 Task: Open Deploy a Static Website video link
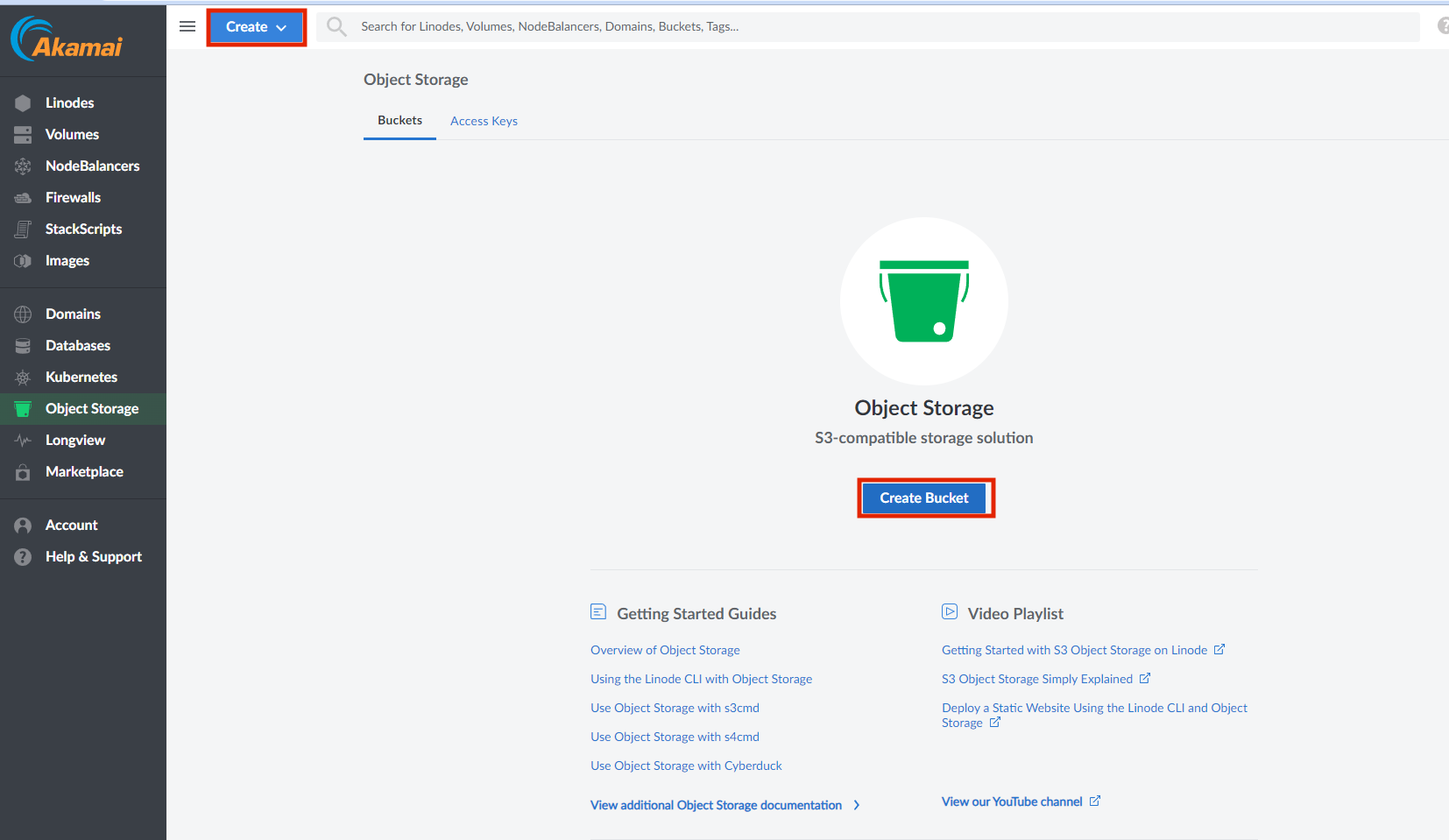pos(1094,715)
